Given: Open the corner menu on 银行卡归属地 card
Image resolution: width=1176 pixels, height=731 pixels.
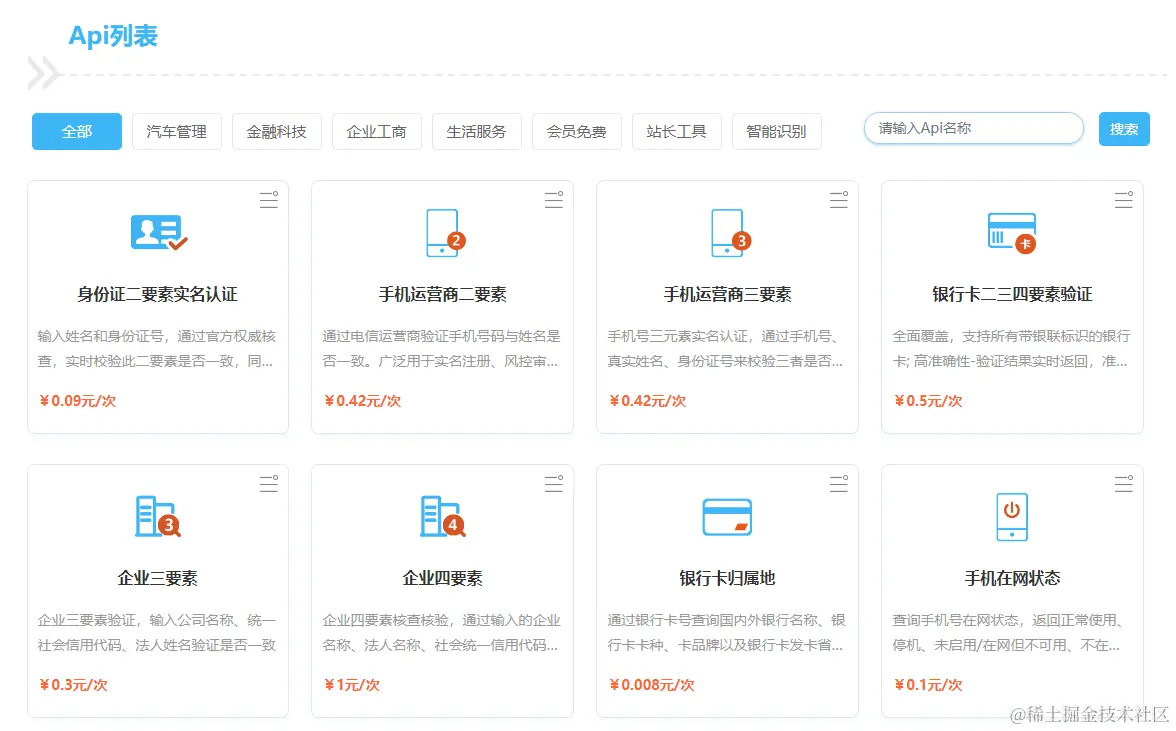Looking at the screenshot, I should [x=838, y=484].
